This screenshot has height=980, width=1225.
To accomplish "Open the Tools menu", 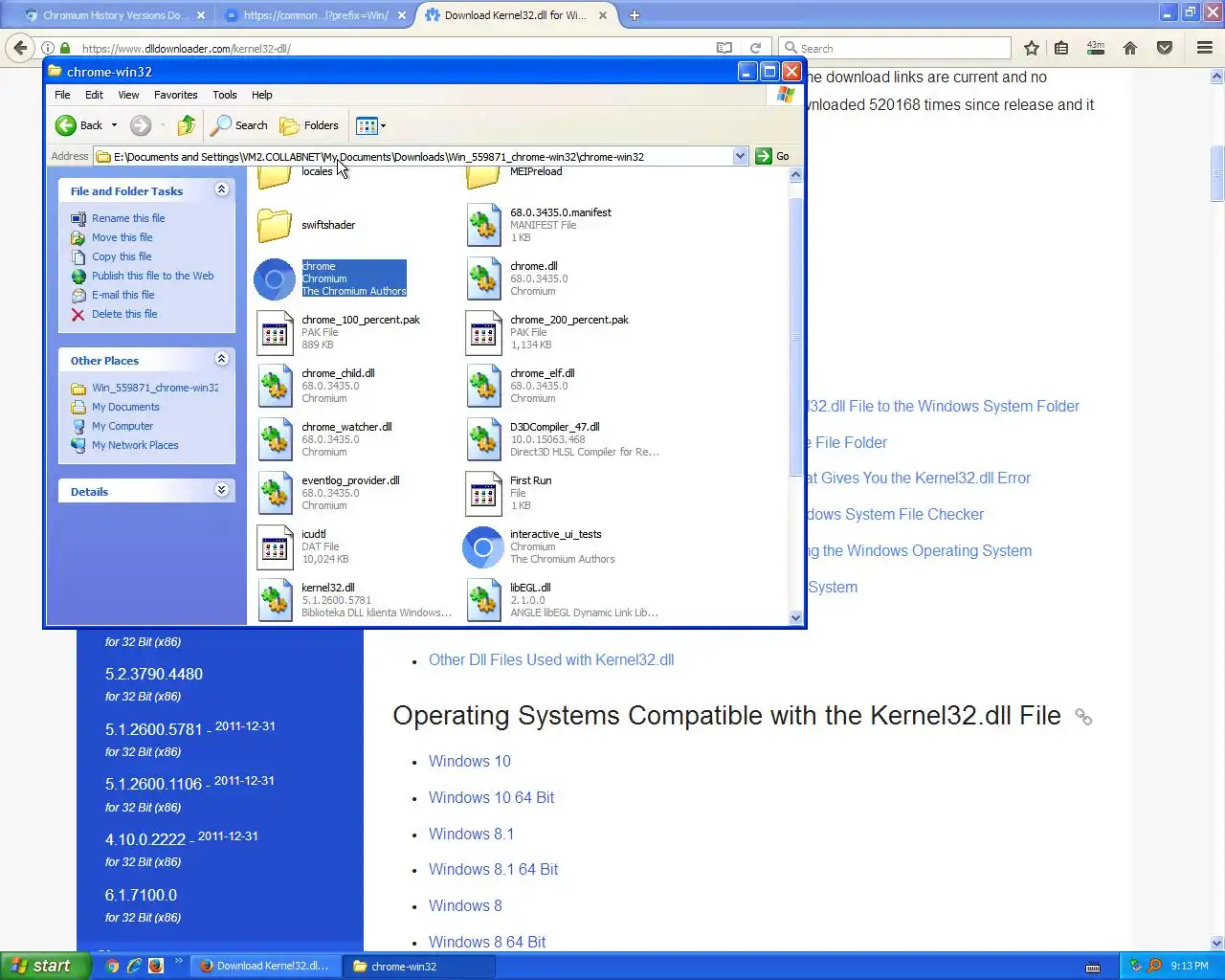I will point(225,95).
